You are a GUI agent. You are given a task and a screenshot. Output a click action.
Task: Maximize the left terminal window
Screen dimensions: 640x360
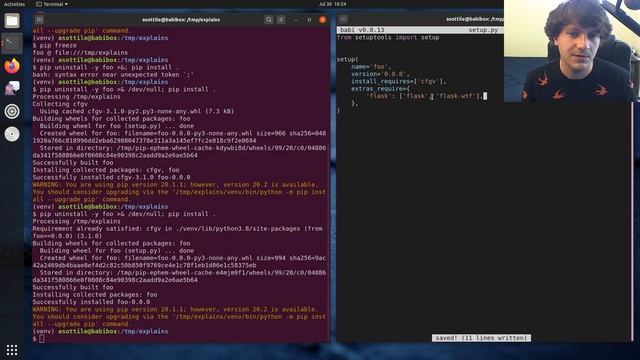point(309,20)
